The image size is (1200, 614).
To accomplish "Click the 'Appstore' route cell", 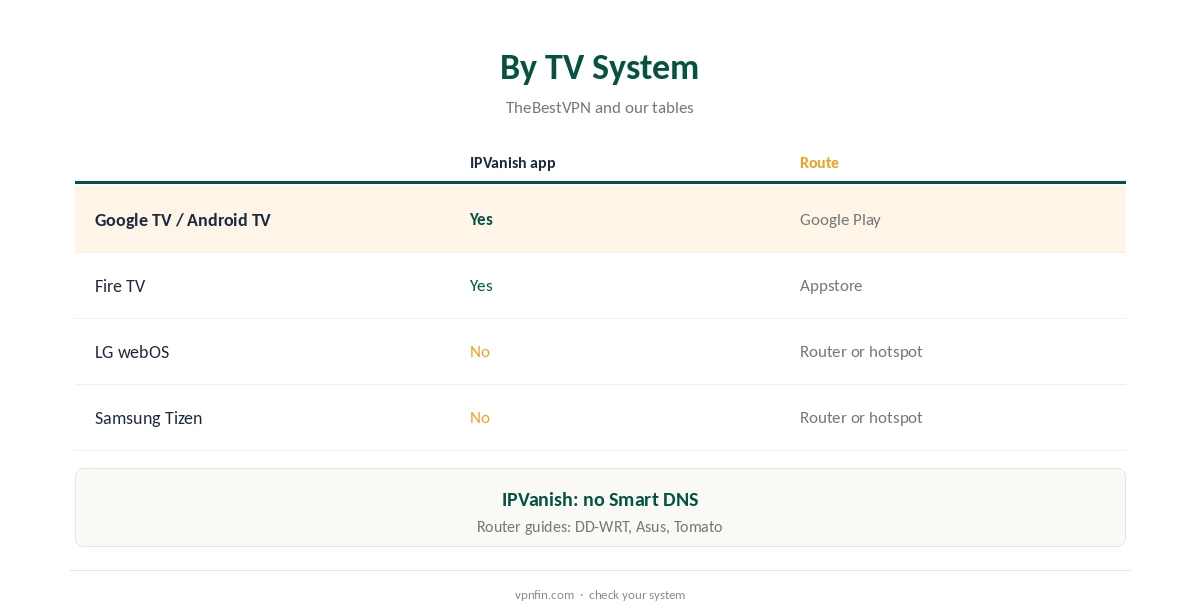I will [831, 285].
